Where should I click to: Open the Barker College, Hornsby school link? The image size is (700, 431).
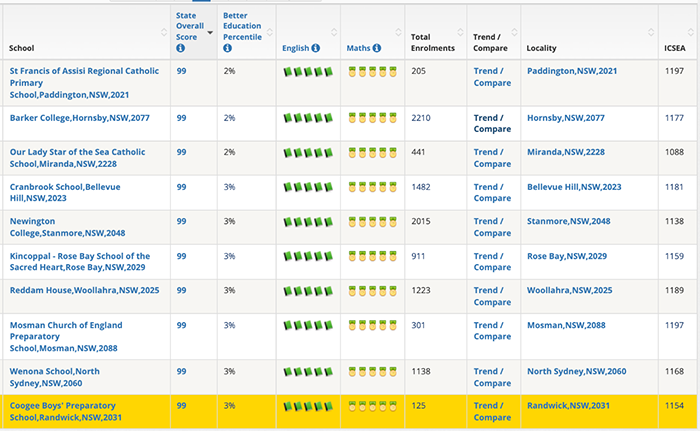(80, 118)
